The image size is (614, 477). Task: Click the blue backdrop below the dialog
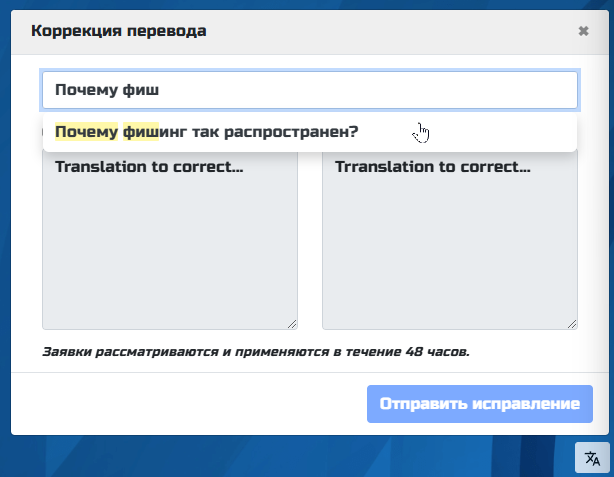300,457
